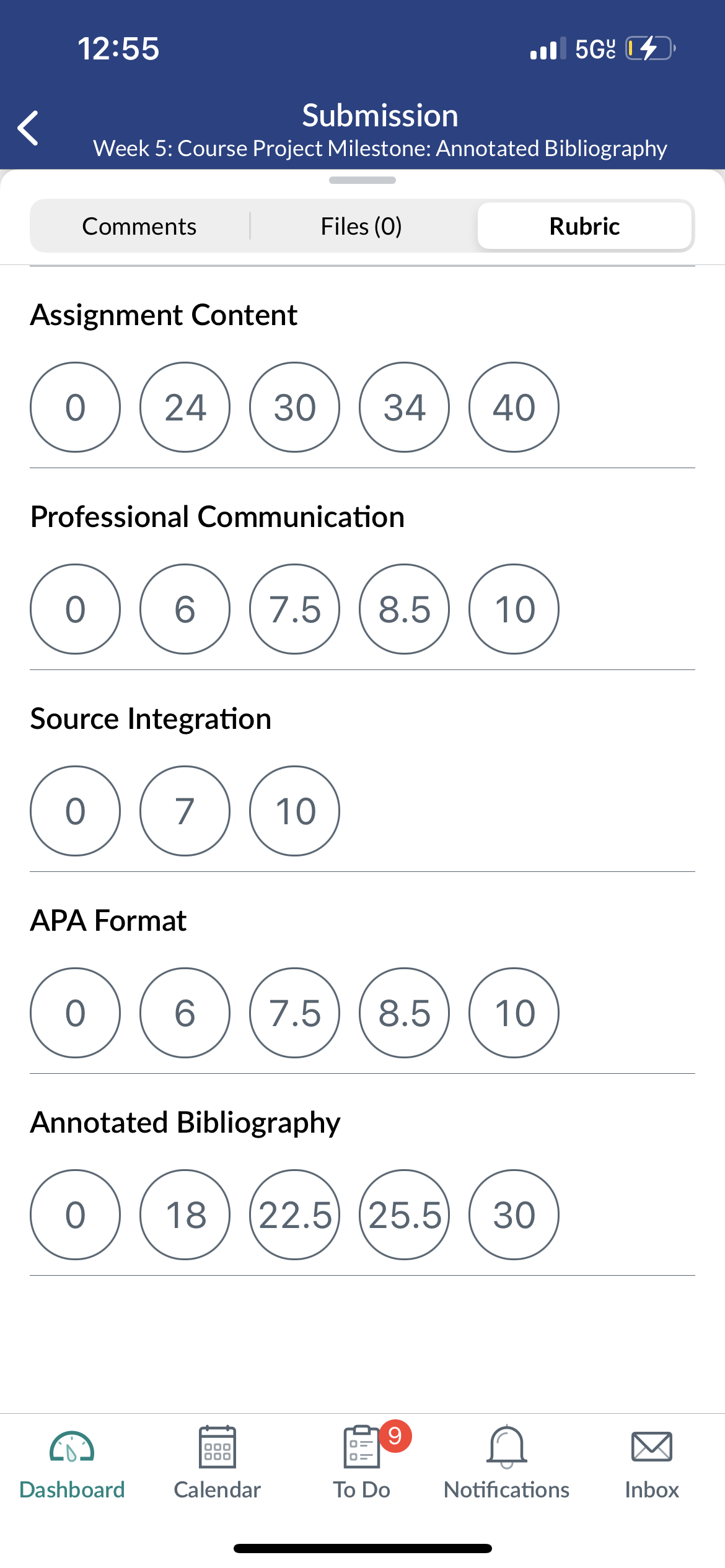Switch to the Files (0) tab

pos(361,226)
